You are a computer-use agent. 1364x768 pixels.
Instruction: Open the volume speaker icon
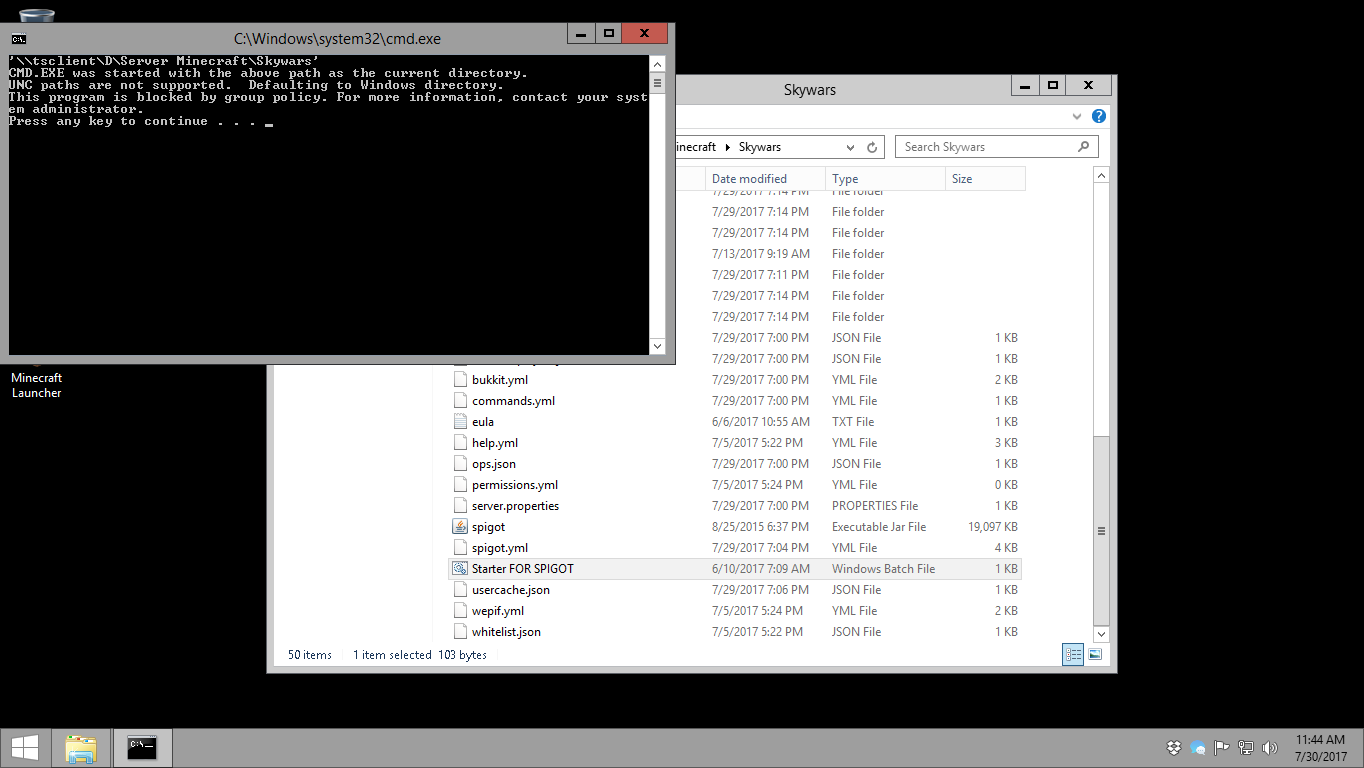click(x=1270, y=748)
